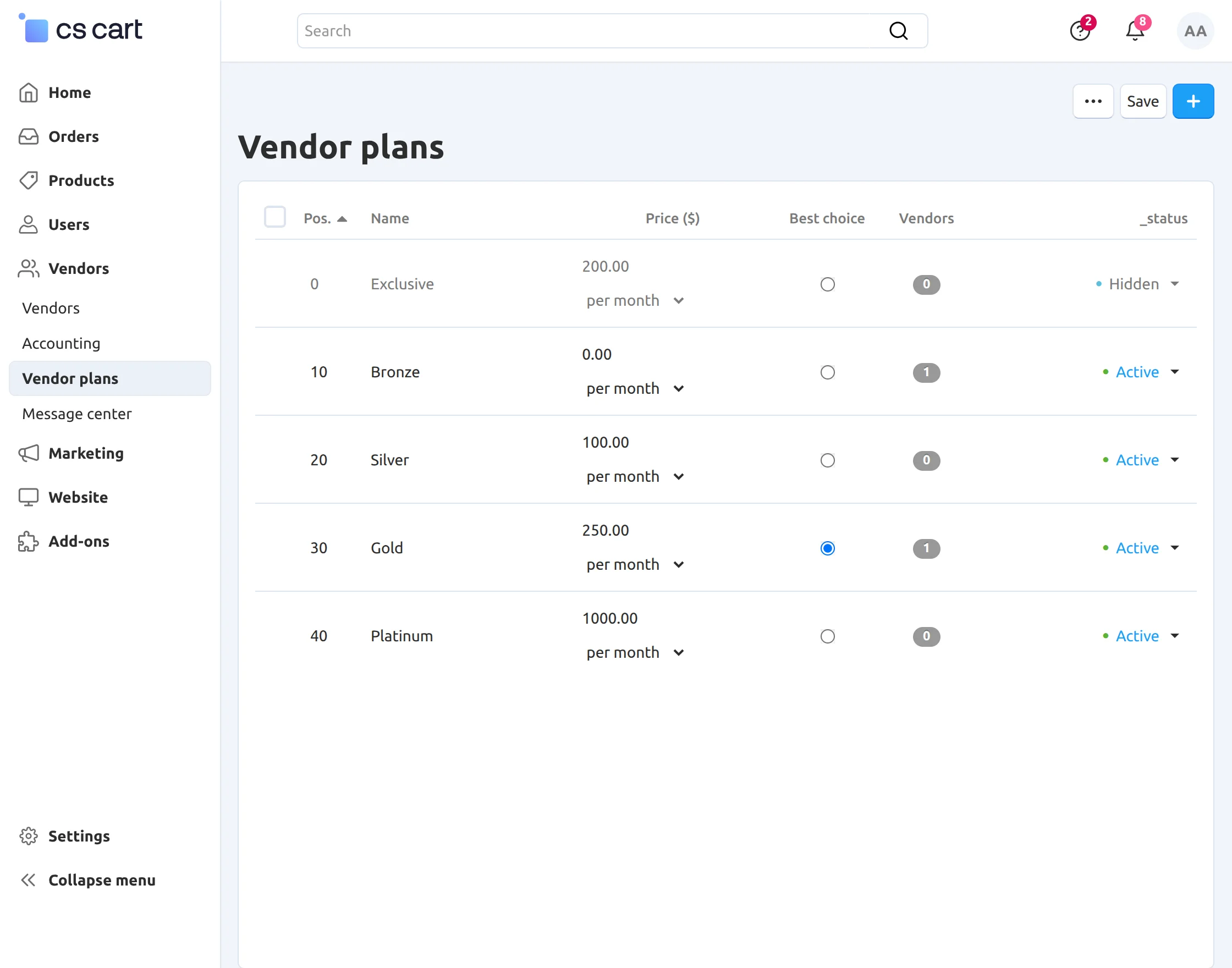The image size is (1232, 968).
Task: Open Bronze Active status dropdown
Action: click(x=1141, y=372)
